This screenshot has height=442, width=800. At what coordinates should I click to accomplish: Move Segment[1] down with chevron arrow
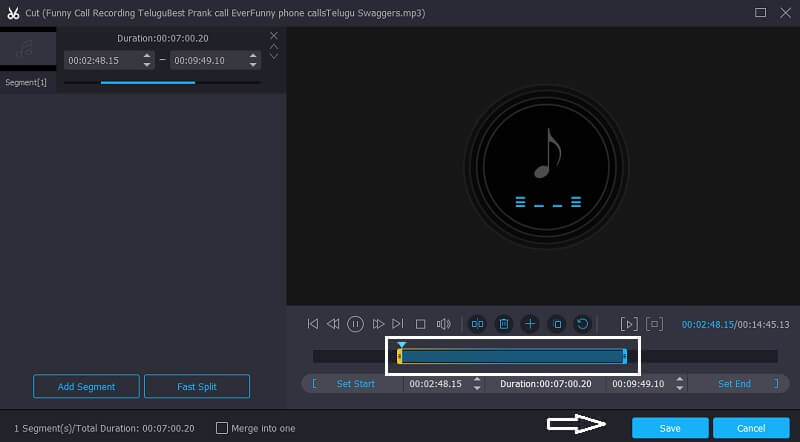pos(274,56)
